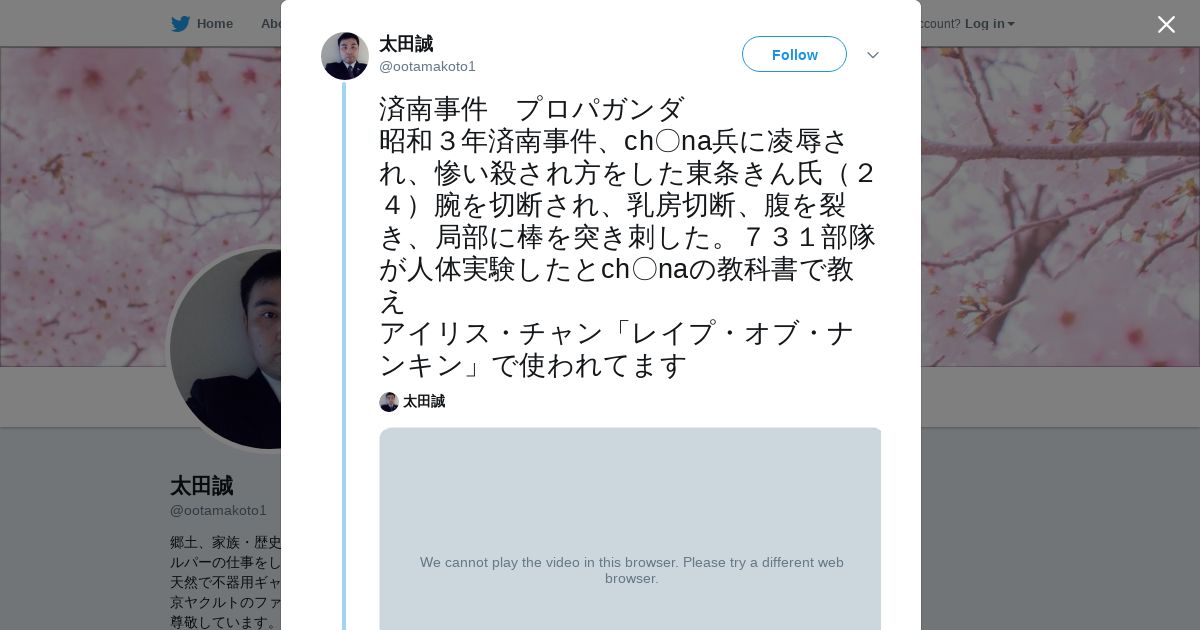Click the 太田誠 name in tweet header

coord(406,44)
